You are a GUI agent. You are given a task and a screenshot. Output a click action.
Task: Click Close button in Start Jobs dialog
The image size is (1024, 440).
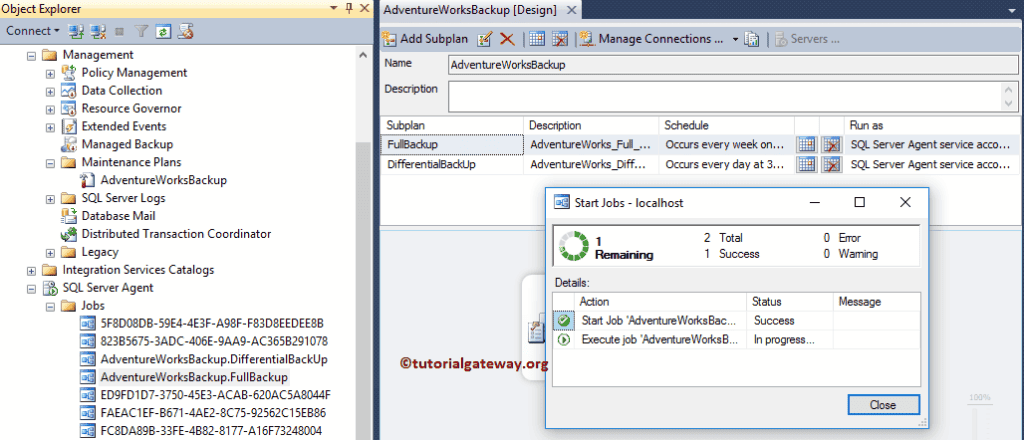coord(883,405)
